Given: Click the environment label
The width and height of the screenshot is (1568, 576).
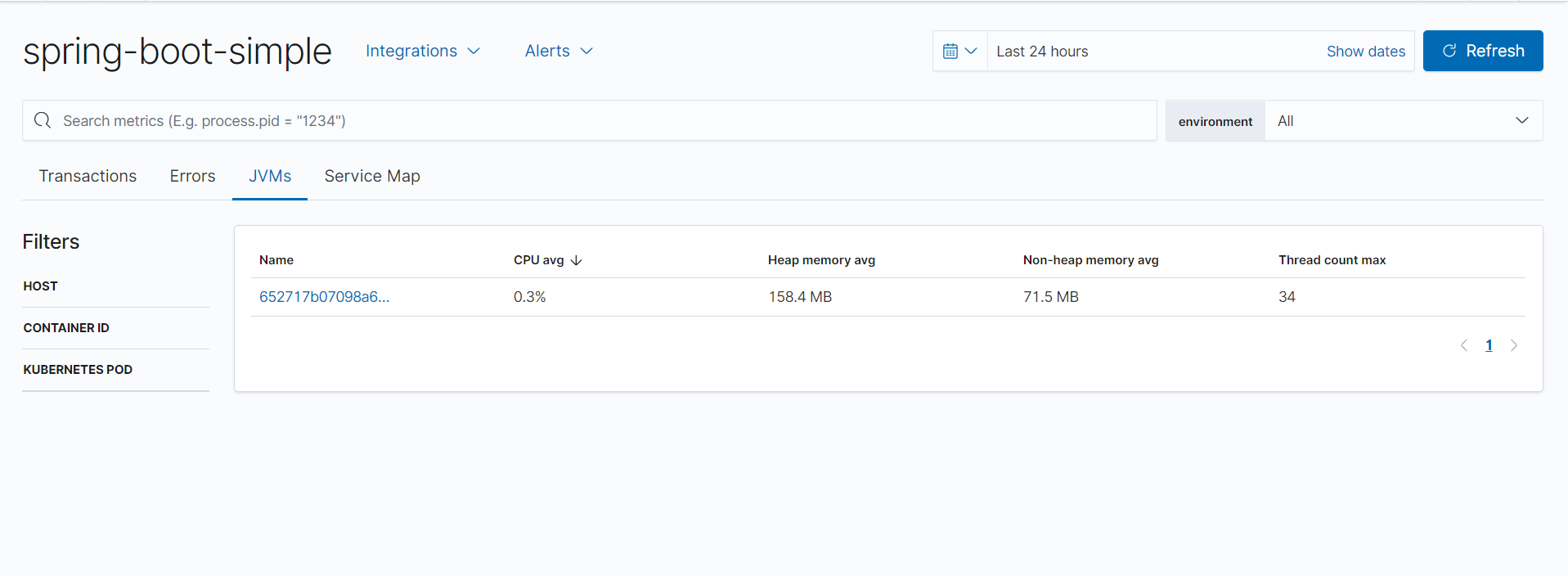Looking at the screenshot, I should [x=1215, y=121].
